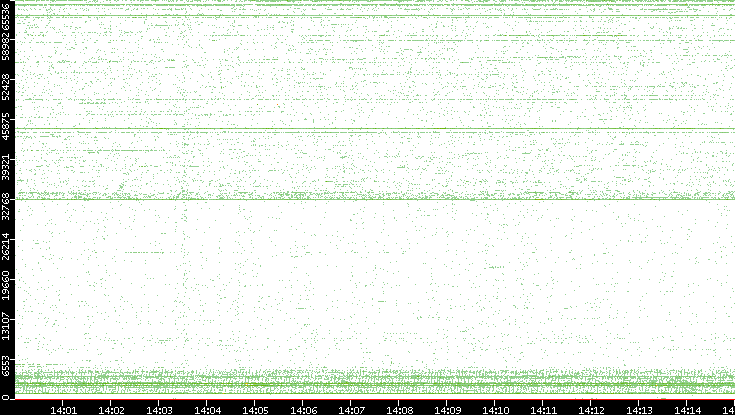Select the 14:11 time axis marker

543,408
